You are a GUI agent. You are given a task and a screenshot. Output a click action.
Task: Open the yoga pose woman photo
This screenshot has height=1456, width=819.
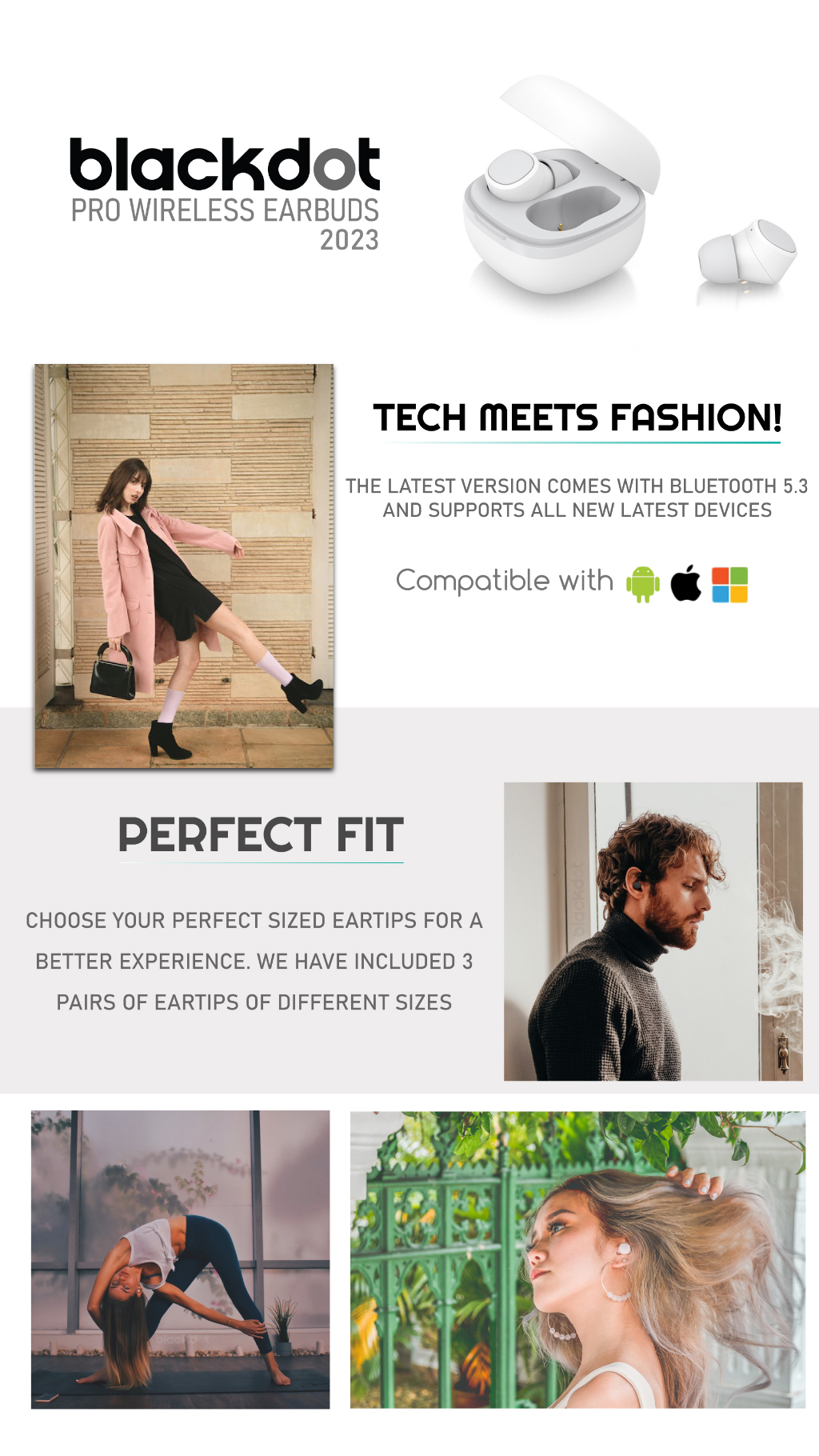tap(180, 1259)
